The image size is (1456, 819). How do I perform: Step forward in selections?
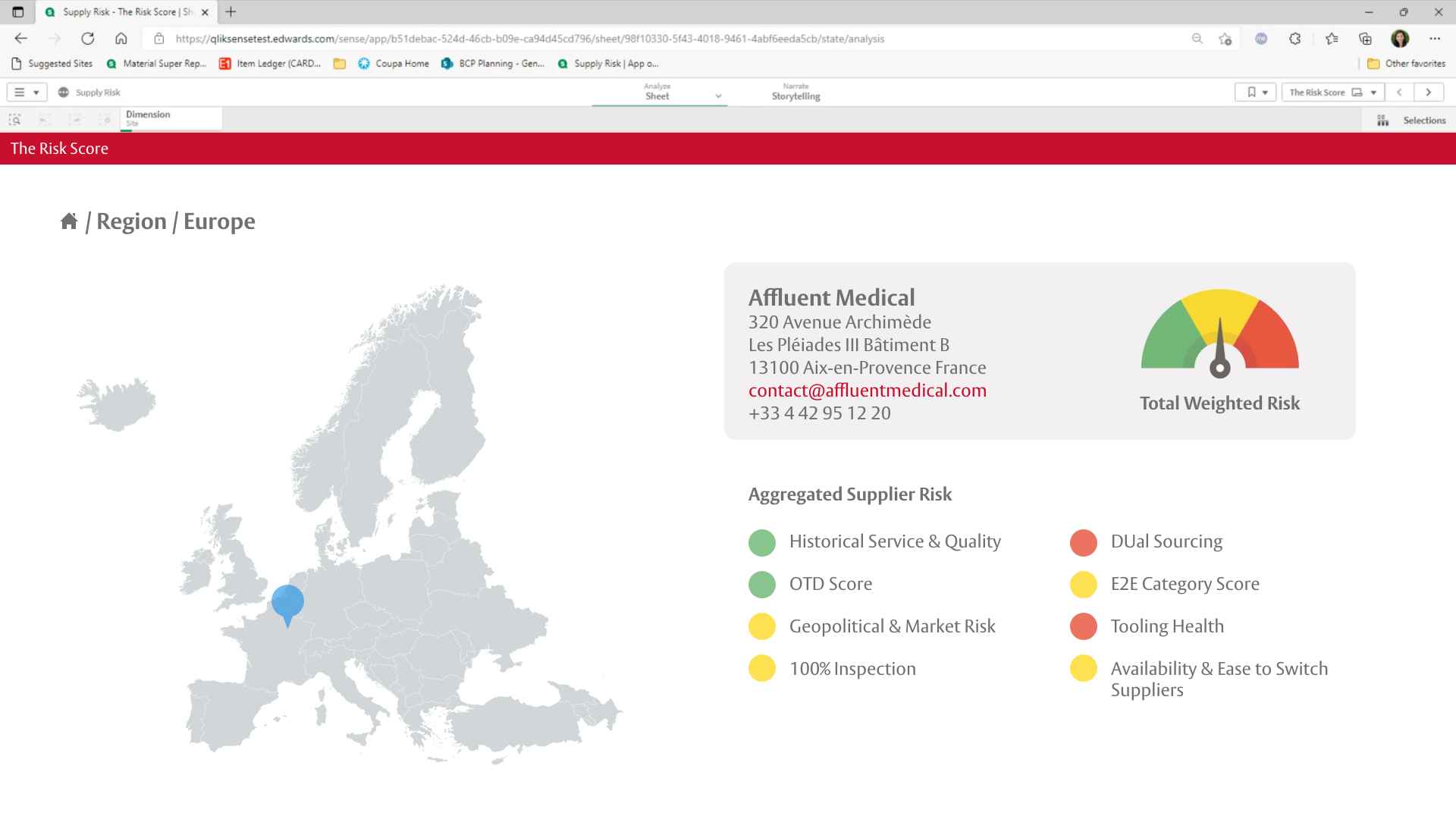74,120
